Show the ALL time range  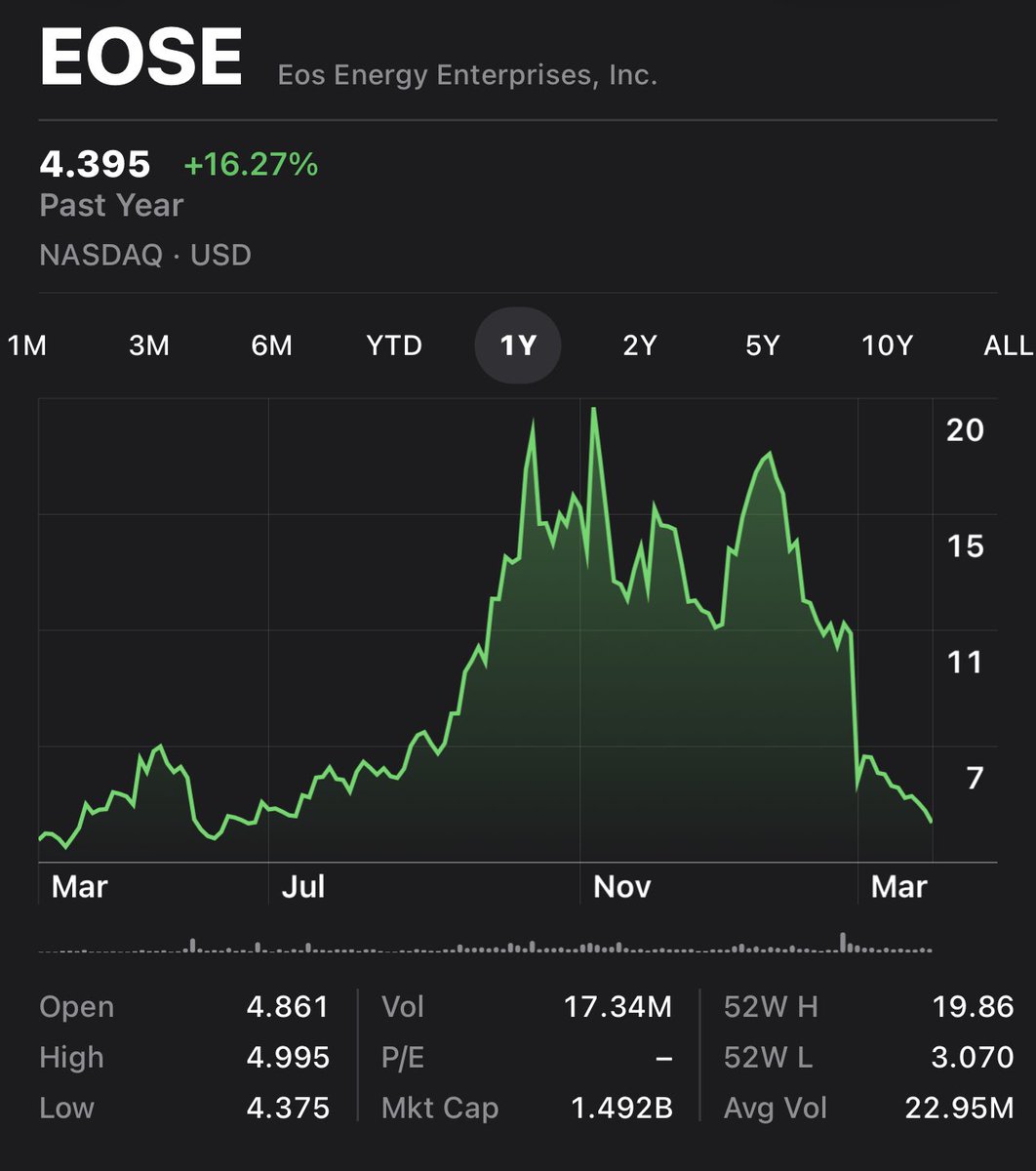(1009, 345)
